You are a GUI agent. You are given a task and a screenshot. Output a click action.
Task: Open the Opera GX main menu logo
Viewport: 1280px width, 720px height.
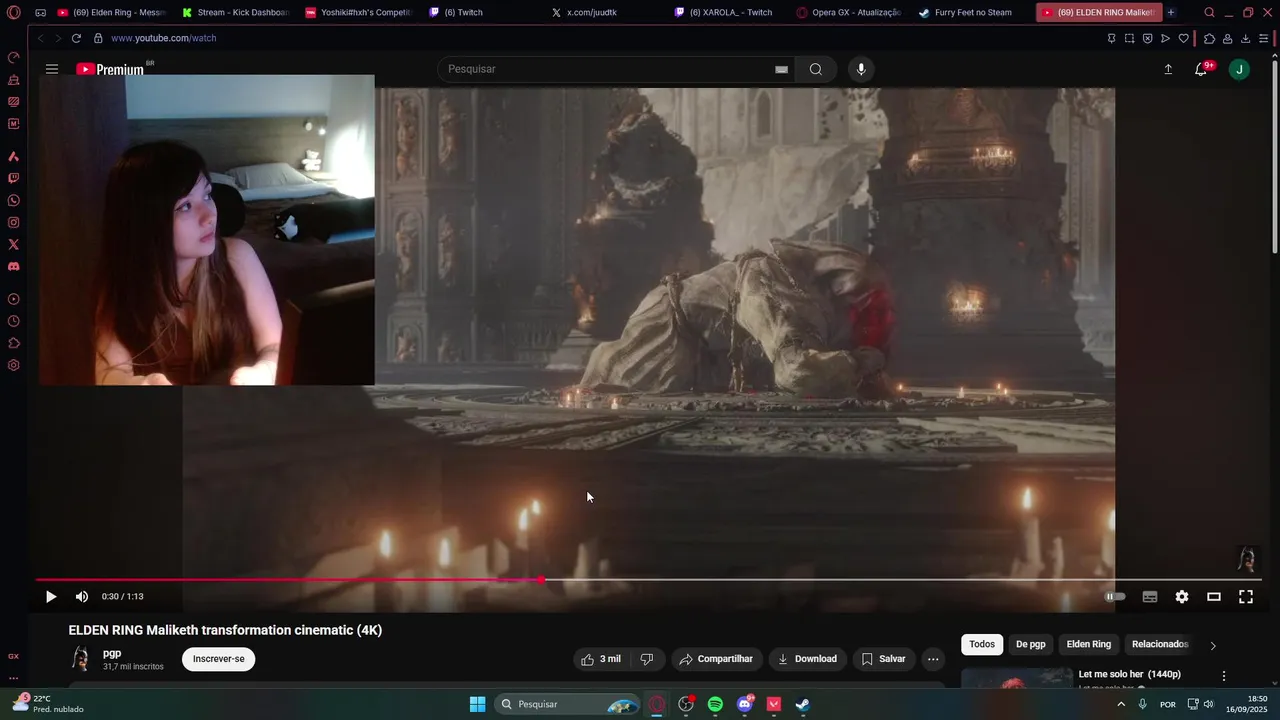(13, 12)
